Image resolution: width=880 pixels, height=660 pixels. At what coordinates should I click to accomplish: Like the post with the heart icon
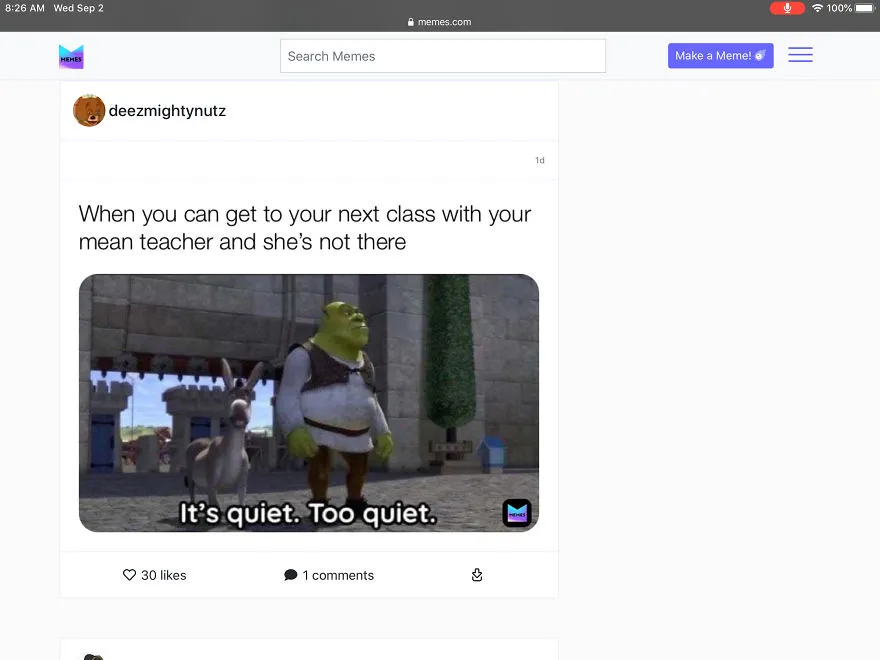click(130, 575)
